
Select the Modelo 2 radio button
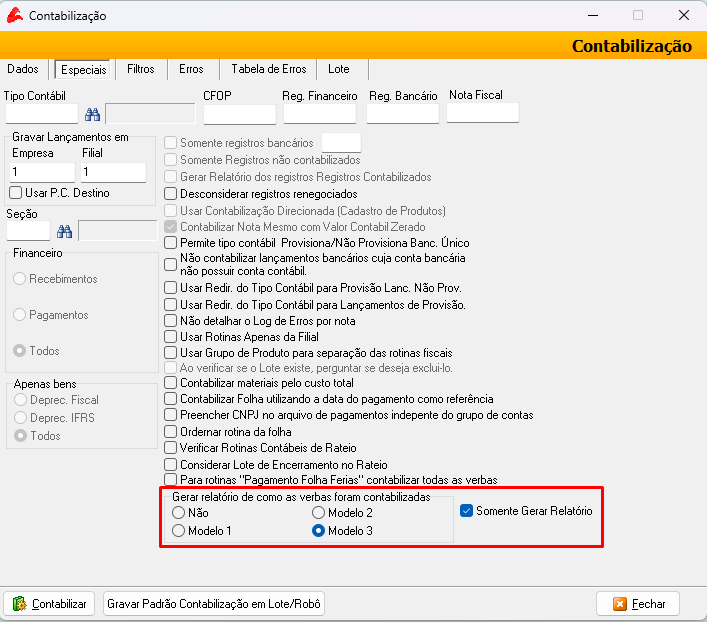(319, 513)
